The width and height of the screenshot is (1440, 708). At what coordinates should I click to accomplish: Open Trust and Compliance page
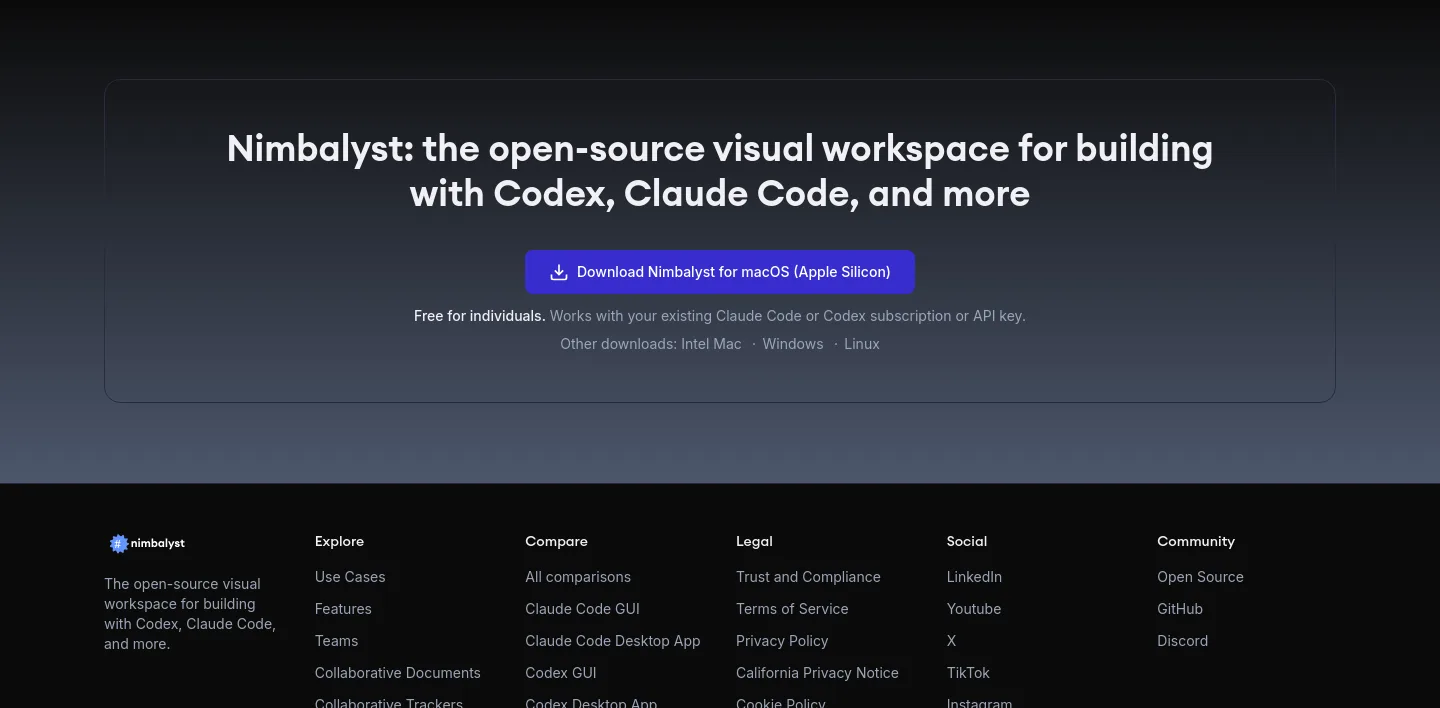808,577
